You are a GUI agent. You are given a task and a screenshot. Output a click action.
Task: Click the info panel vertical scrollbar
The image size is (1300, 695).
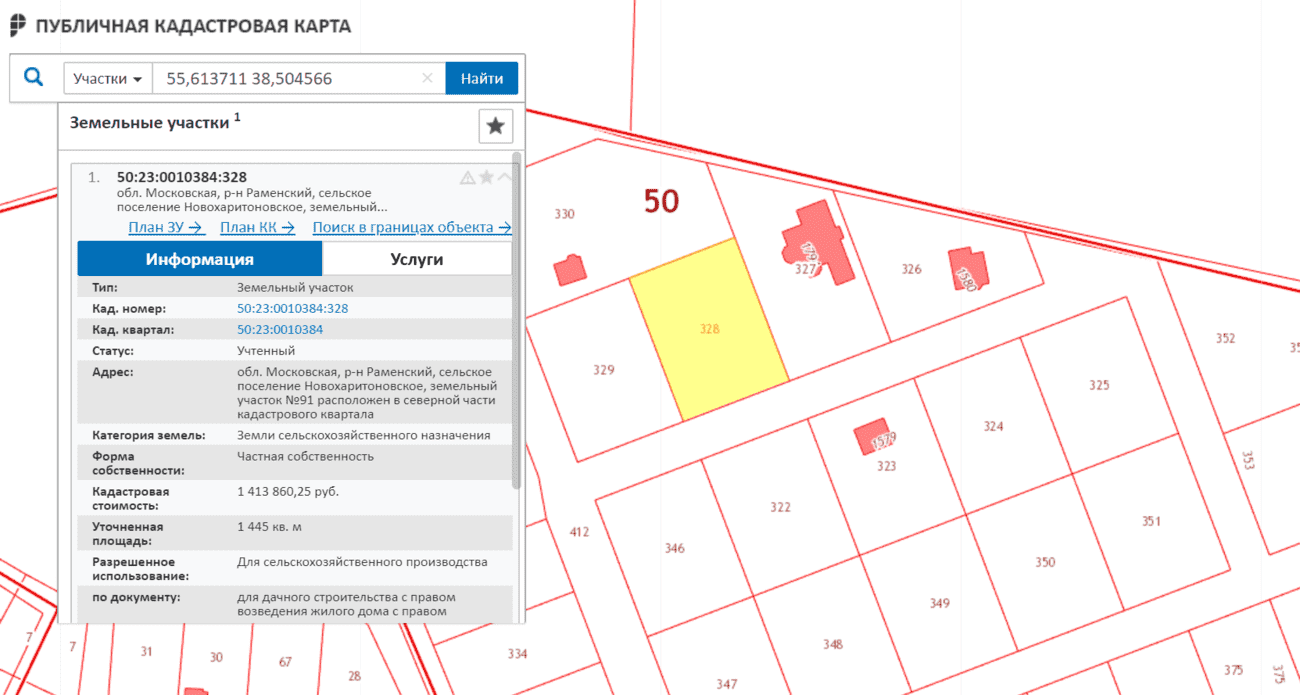[x=516, y=321]
